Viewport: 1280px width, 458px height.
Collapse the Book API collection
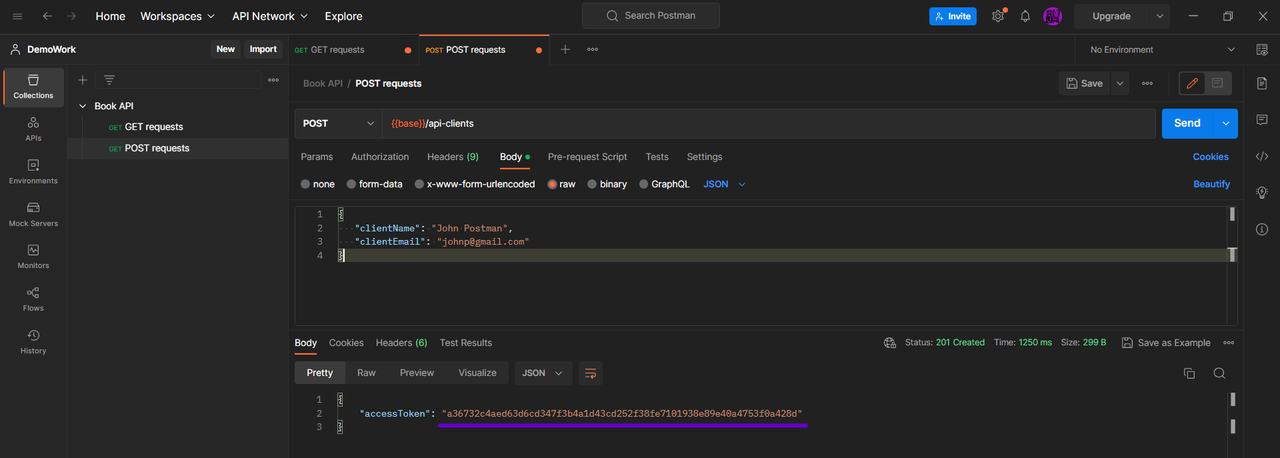(x=83, y=106)
